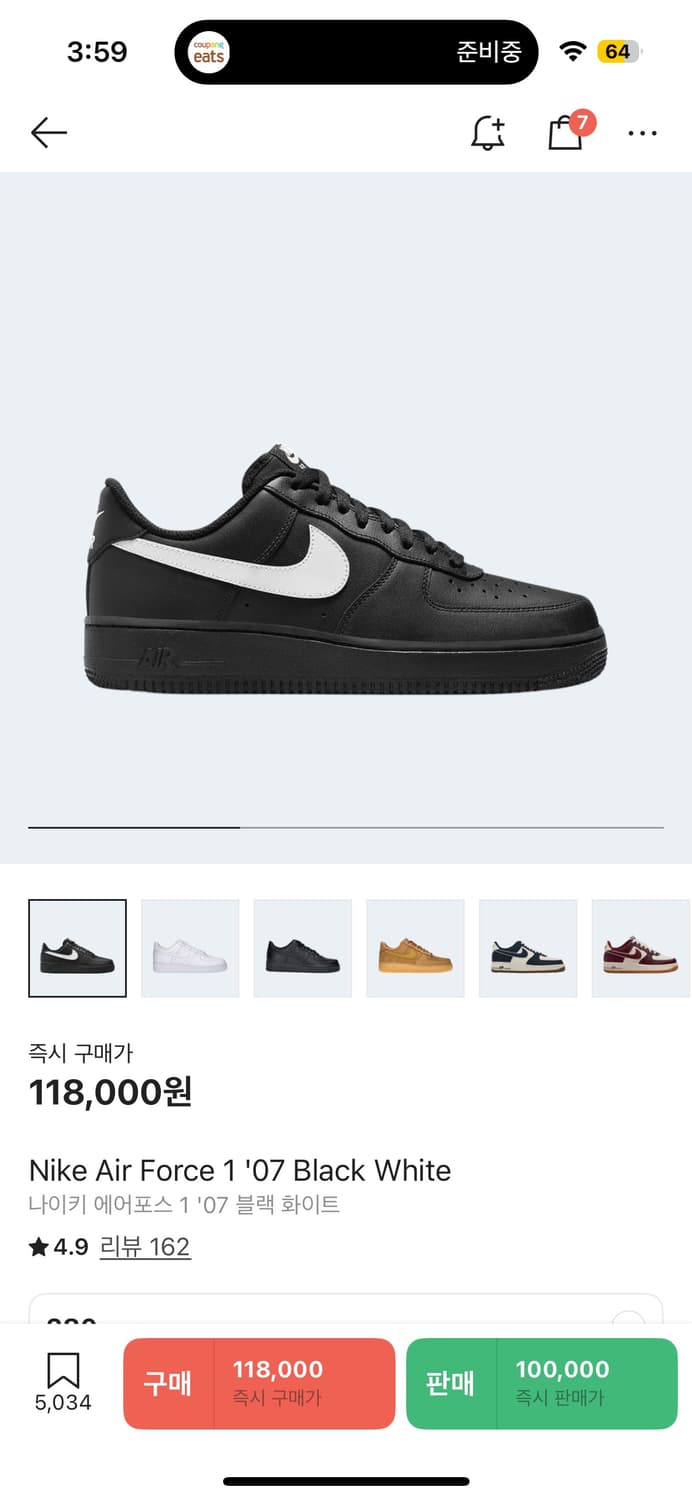Select the burgundy shoe thumbnail
692x1500 pixels.
641,948
